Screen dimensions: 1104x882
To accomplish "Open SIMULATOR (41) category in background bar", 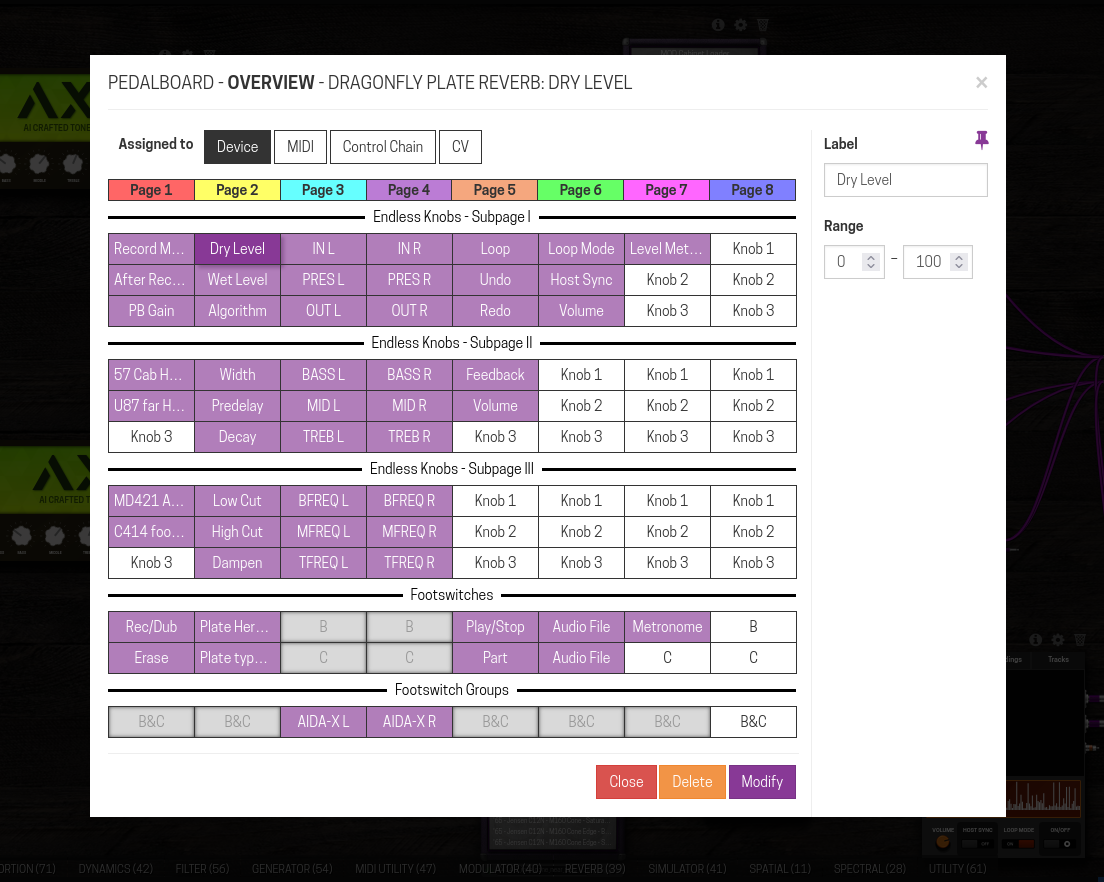I will coord(687,869).
